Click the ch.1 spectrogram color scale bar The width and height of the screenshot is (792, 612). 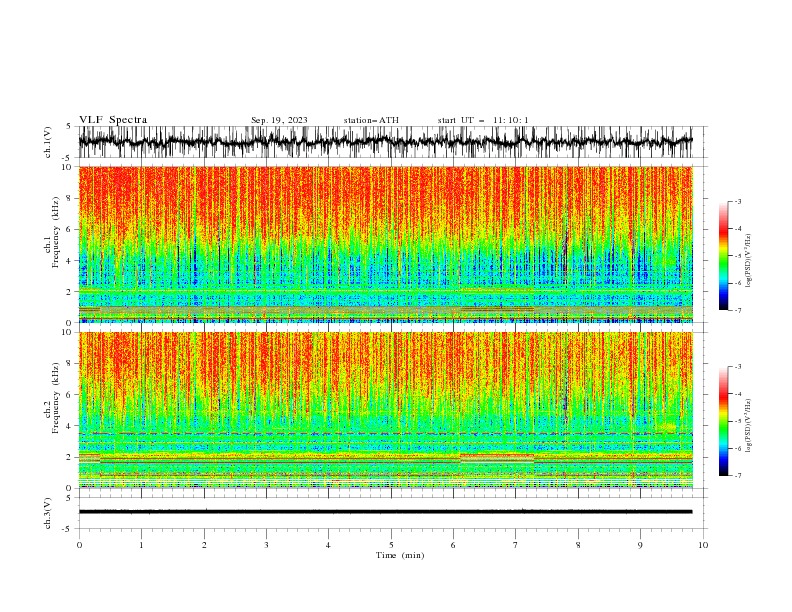click(x=723, y=256)
